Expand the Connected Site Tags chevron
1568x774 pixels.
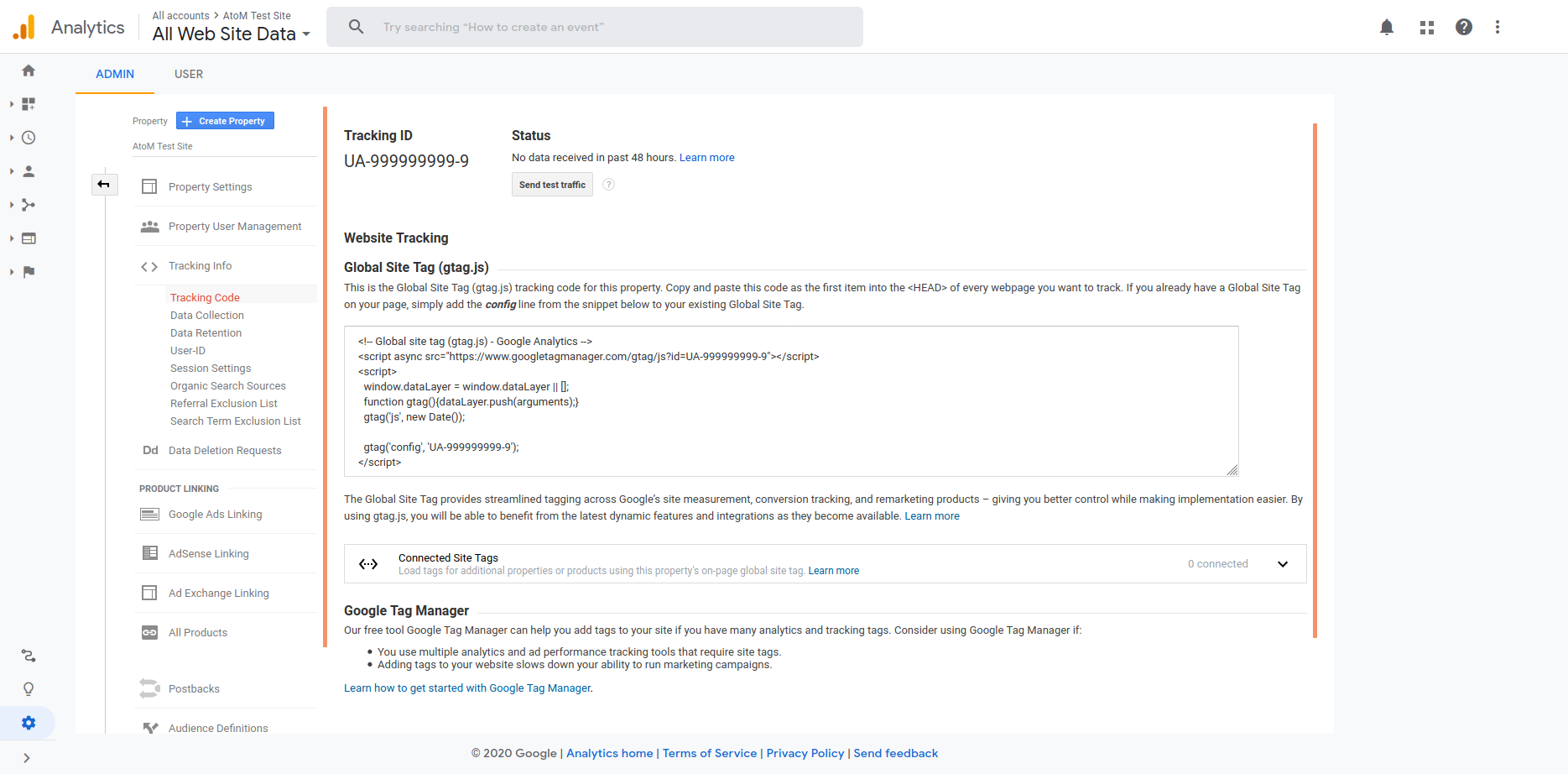click(1283, 564)
